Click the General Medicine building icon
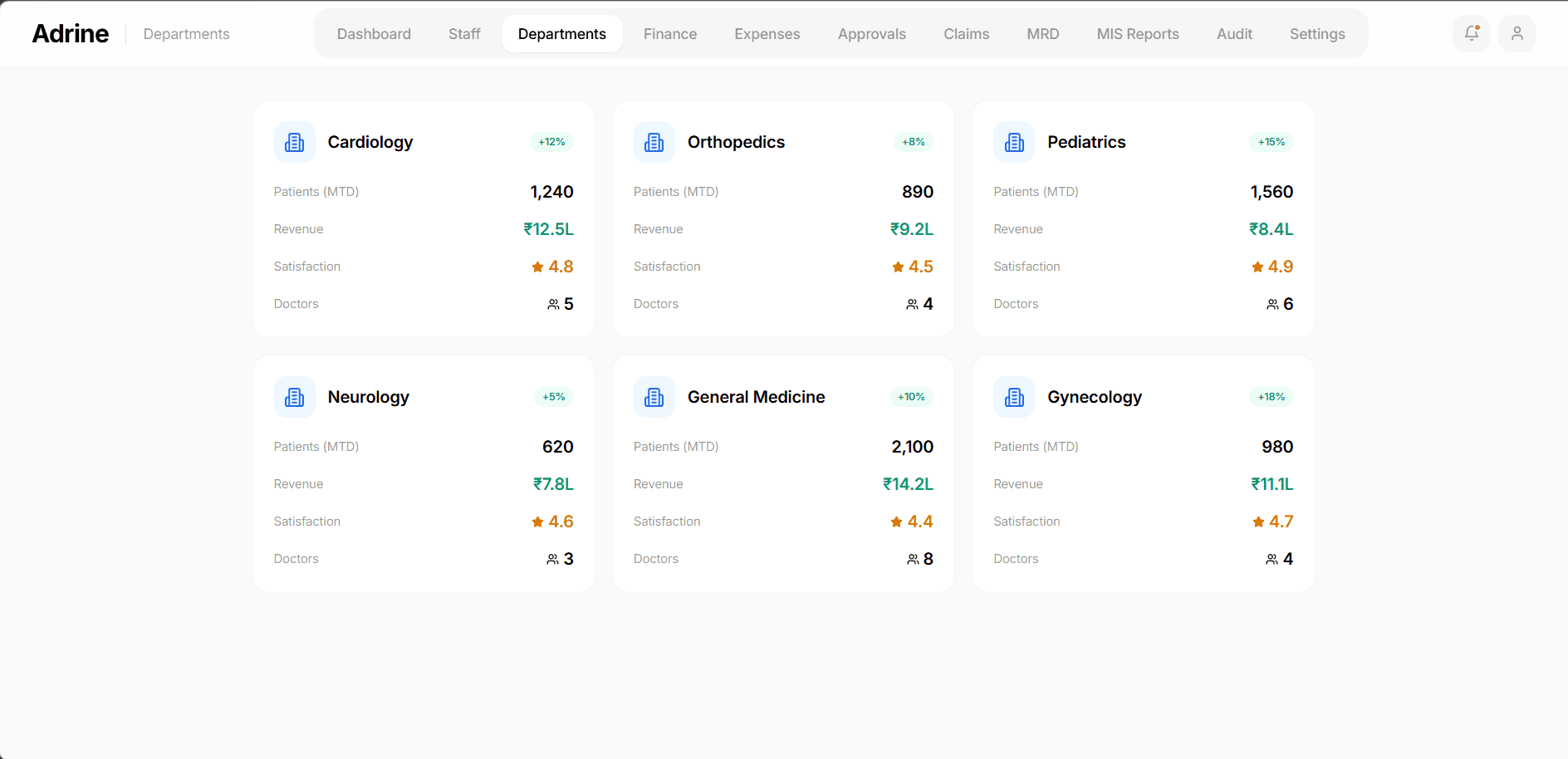Image resolution: width=1568 pixels, height=759 pixels. (x=654, y=397)
